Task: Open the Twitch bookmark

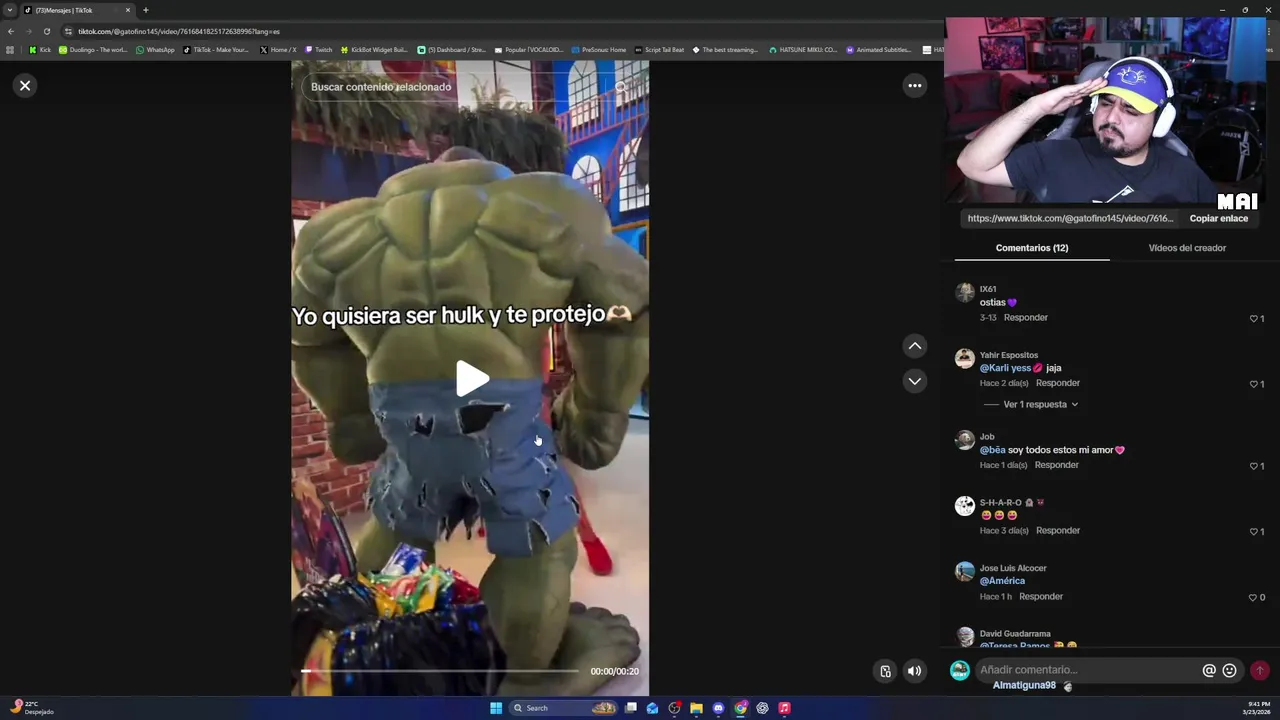Action: (318, 50)
